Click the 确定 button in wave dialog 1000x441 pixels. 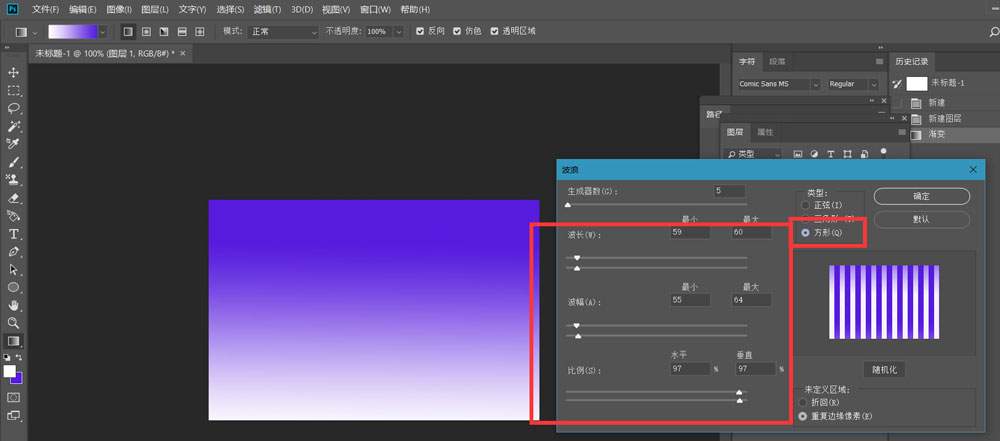coord(921,196)
